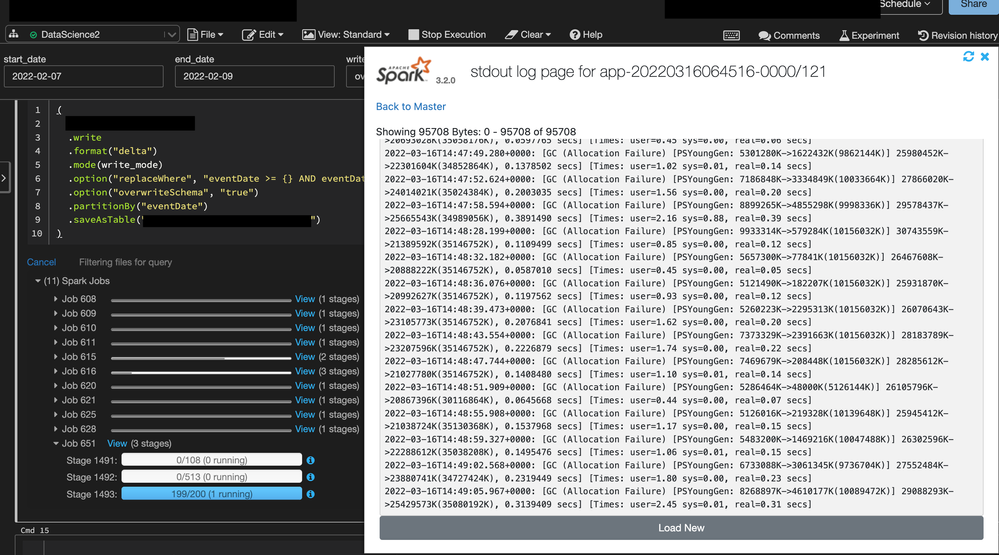999x555 pixels.
Task: Open the Edit menu
Action: [x=265, y=35]
